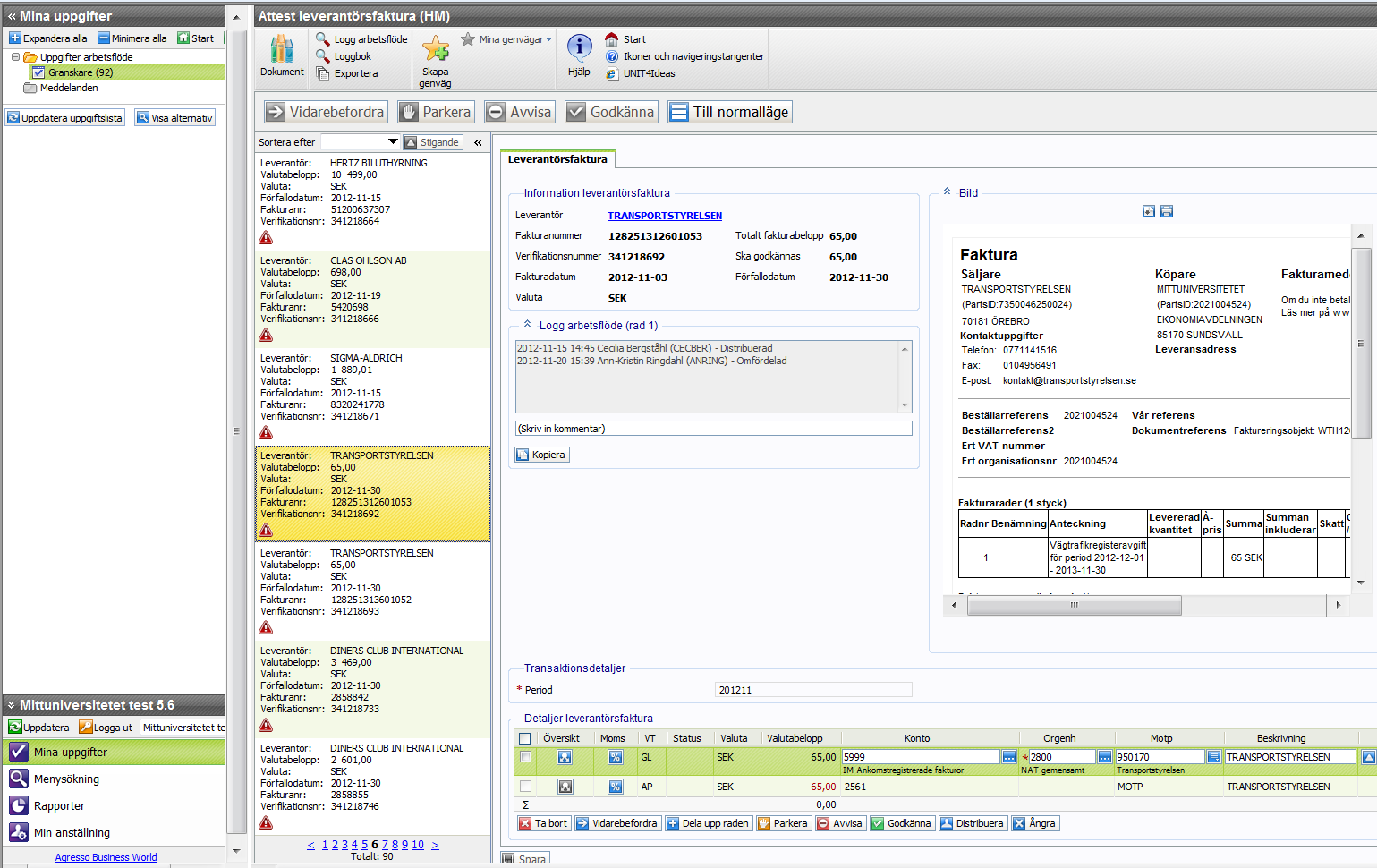Open Motp lookup button for 950170

pos(1213,757)
